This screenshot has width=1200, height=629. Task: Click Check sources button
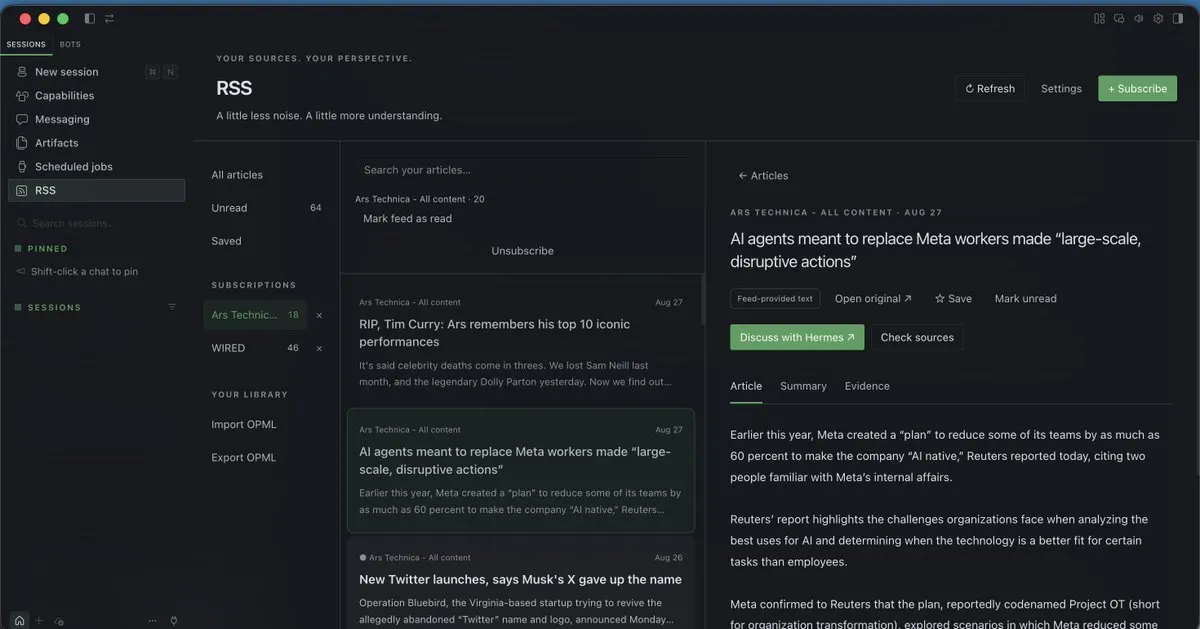(x=917, y=337)
